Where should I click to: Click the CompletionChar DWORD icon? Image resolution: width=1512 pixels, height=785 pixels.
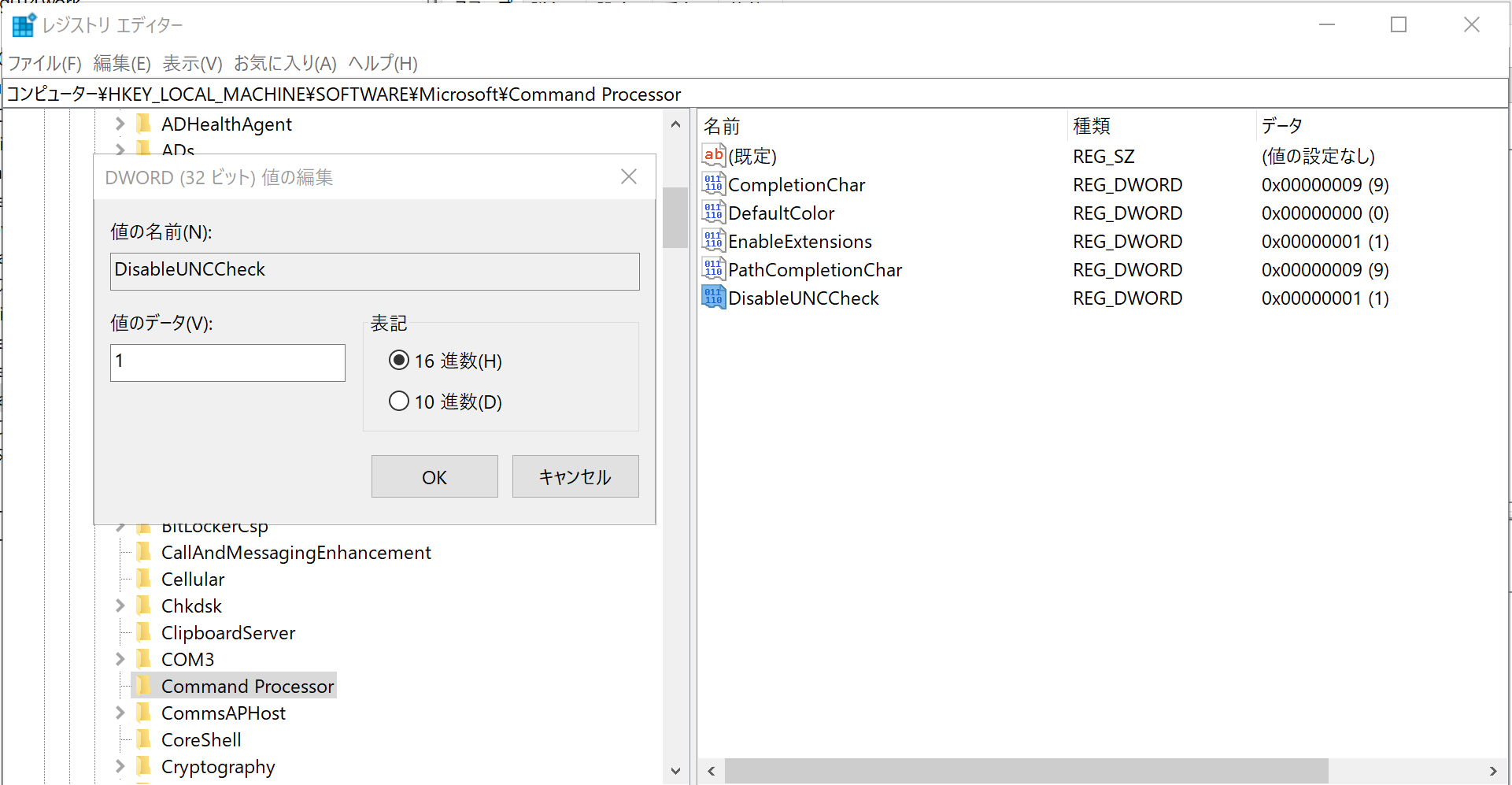pyautogui.click(x=713, y=184)
